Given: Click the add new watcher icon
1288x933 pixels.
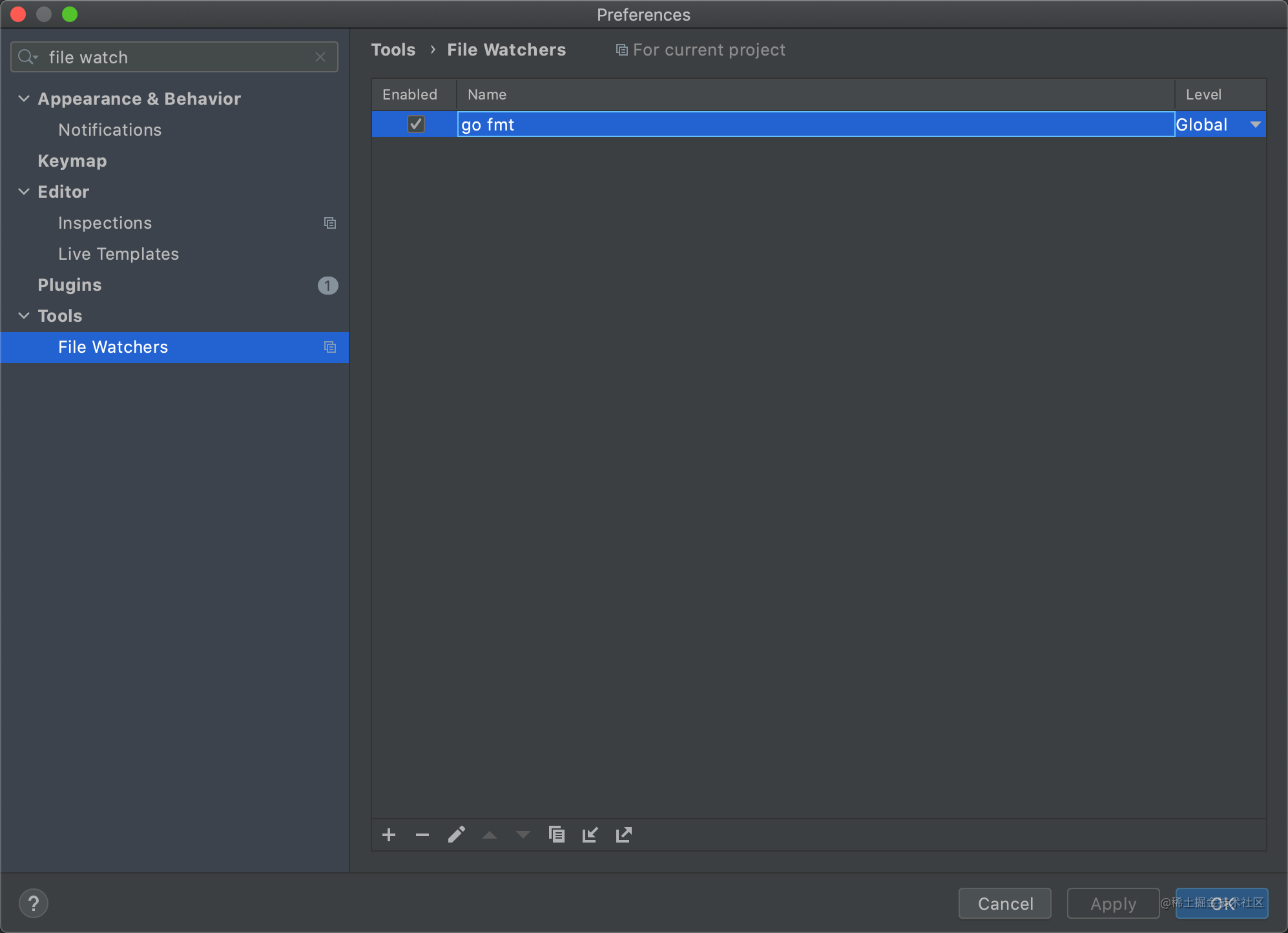Looking at the screenshot, I should [x=388, y=835].
